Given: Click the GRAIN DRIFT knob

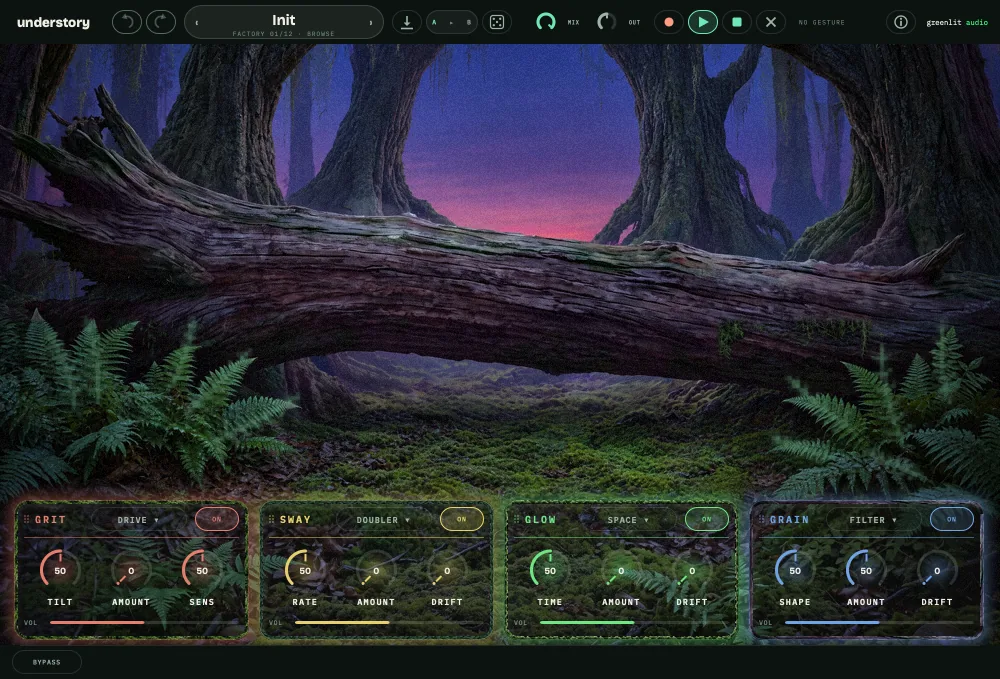Looking at the screenshot, I should (936, 569).
